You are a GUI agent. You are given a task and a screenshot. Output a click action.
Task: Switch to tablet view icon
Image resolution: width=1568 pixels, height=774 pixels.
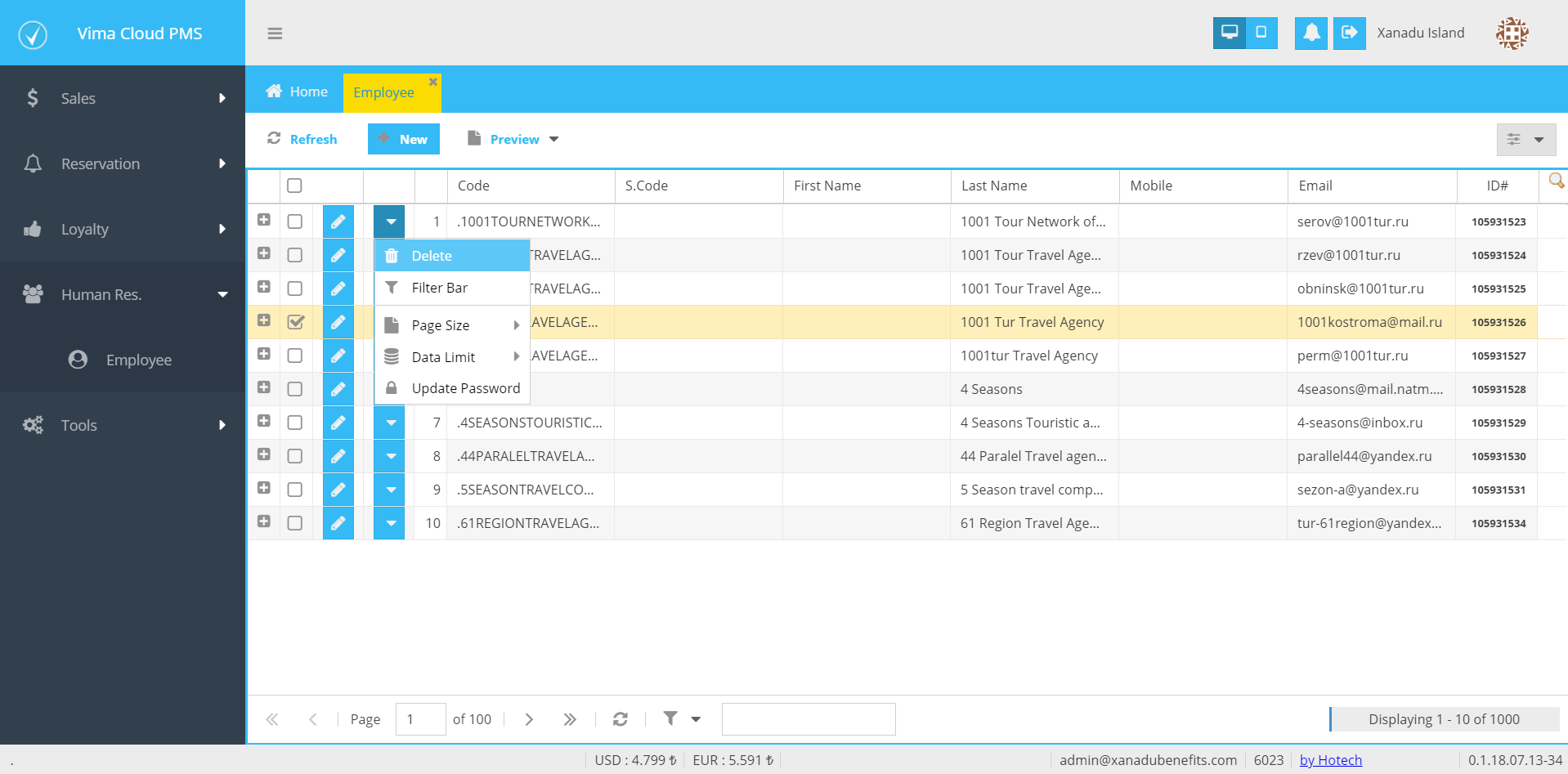pos(1261,33)
